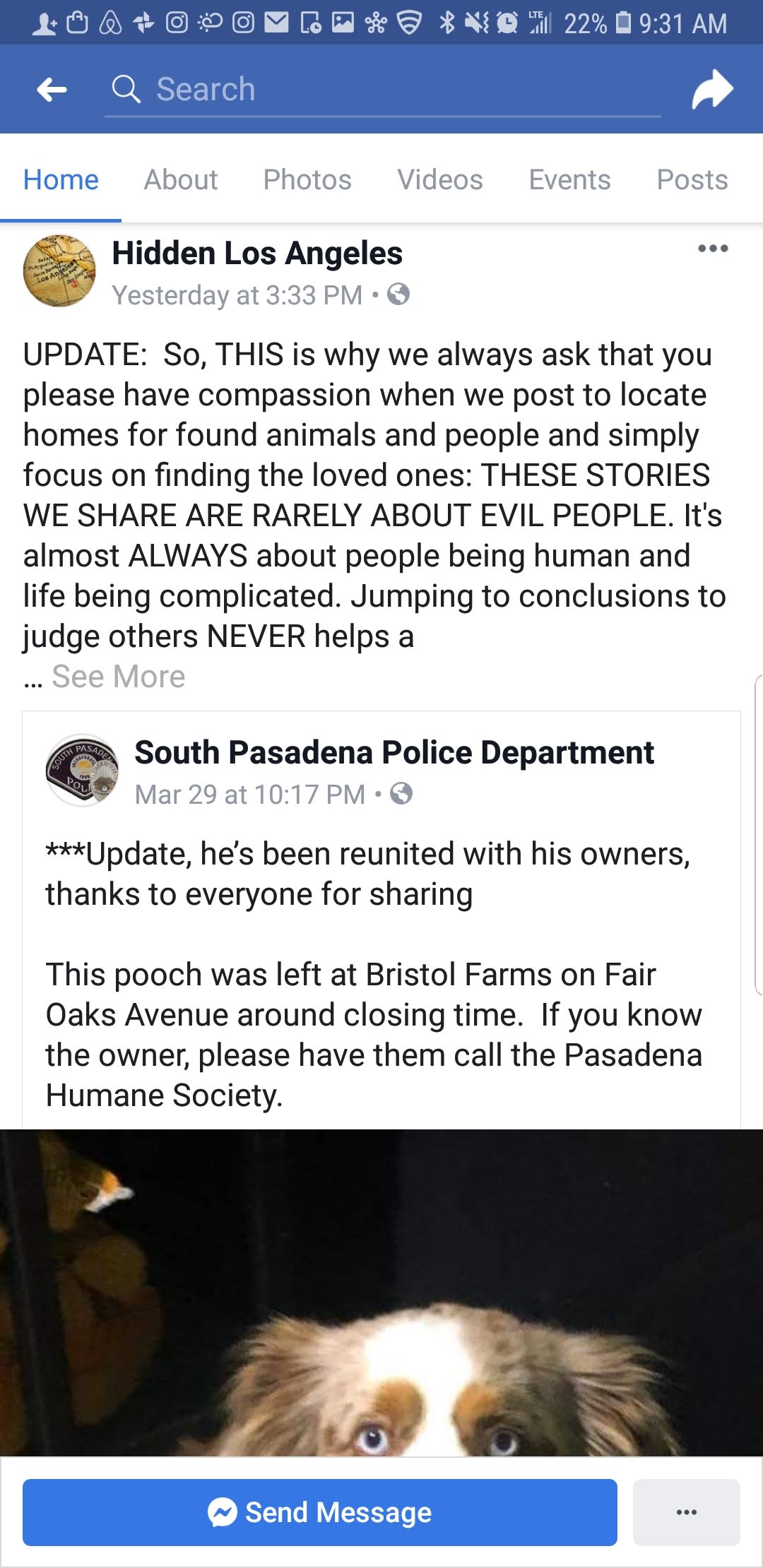Open more actions beside Send Message
The height and width of the screenshot is (1568, 763).
pos(686,1512)
